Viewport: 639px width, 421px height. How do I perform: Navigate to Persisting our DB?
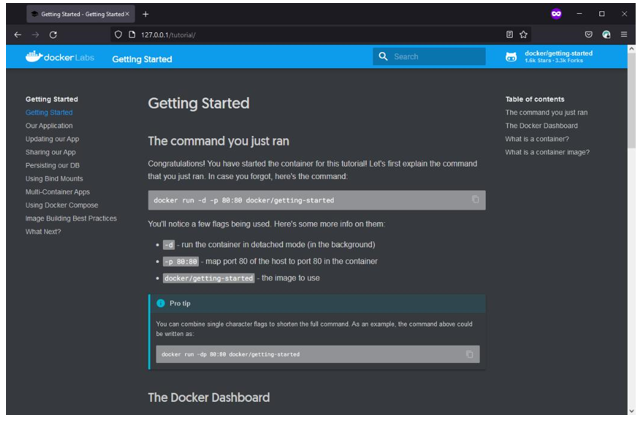coord(53,165)
